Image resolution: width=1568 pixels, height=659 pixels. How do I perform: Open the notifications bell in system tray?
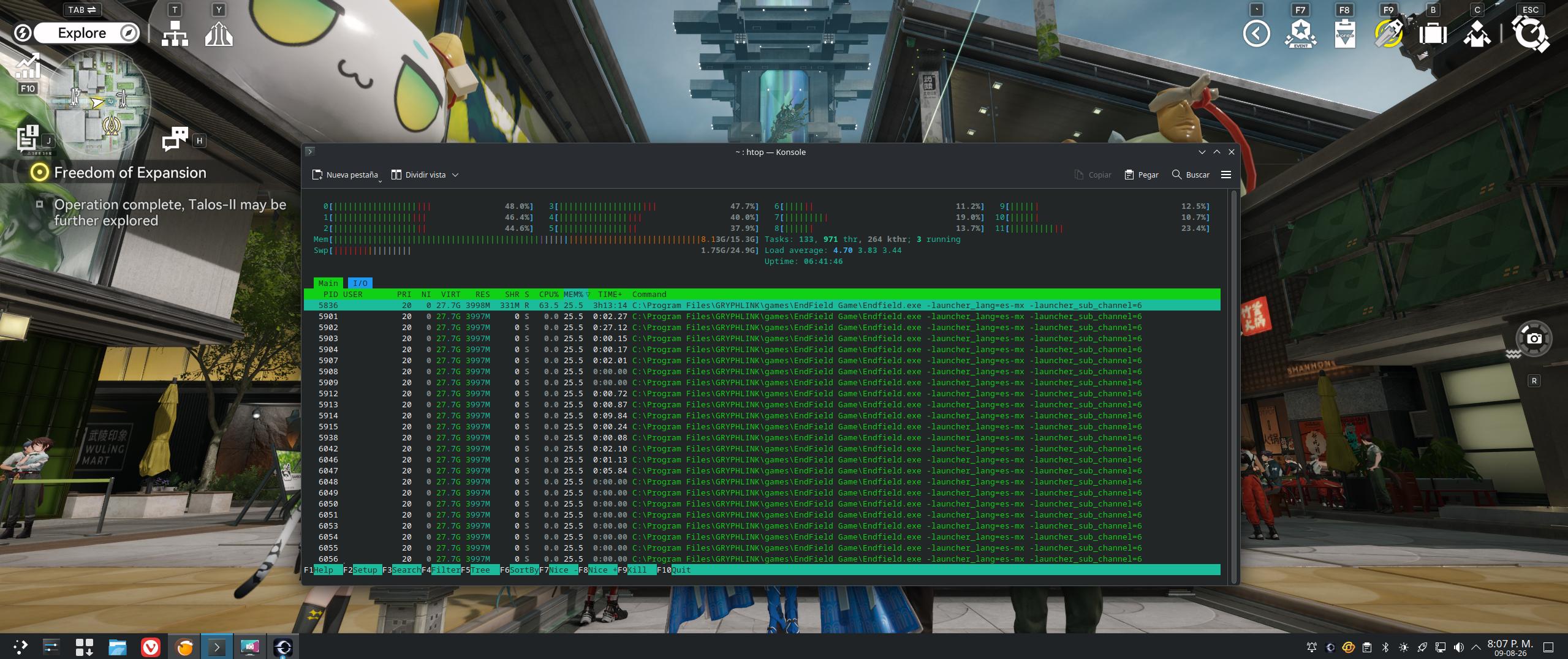pos(1311,647)
